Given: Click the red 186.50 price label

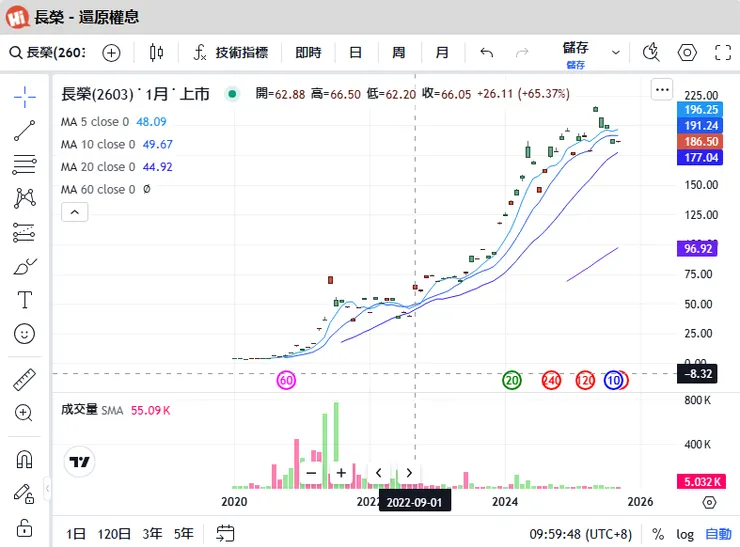Looking at the screenshot, I should tap(700, 141).
